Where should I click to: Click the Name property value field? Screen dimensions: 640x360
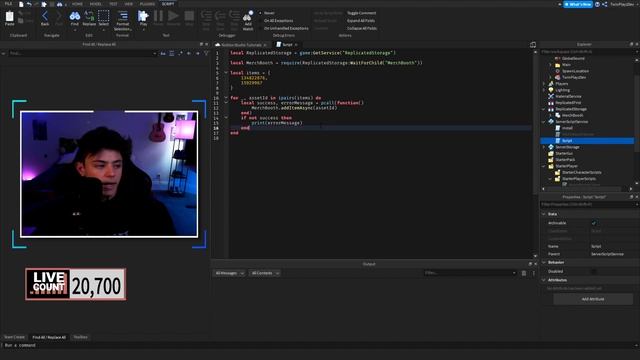point(614,247)
